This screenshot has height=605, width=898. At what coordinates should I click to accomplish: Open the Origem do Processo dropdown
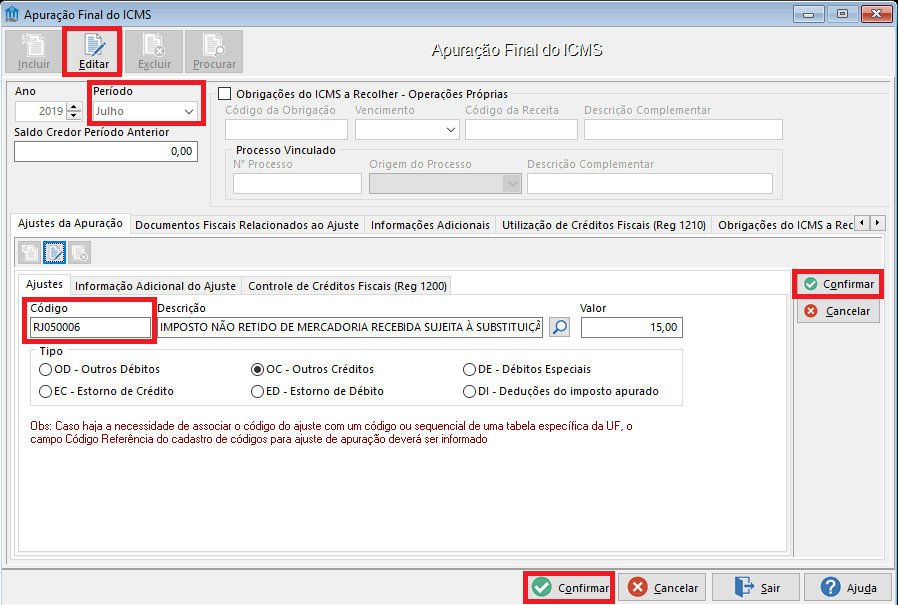pos(512,184)
